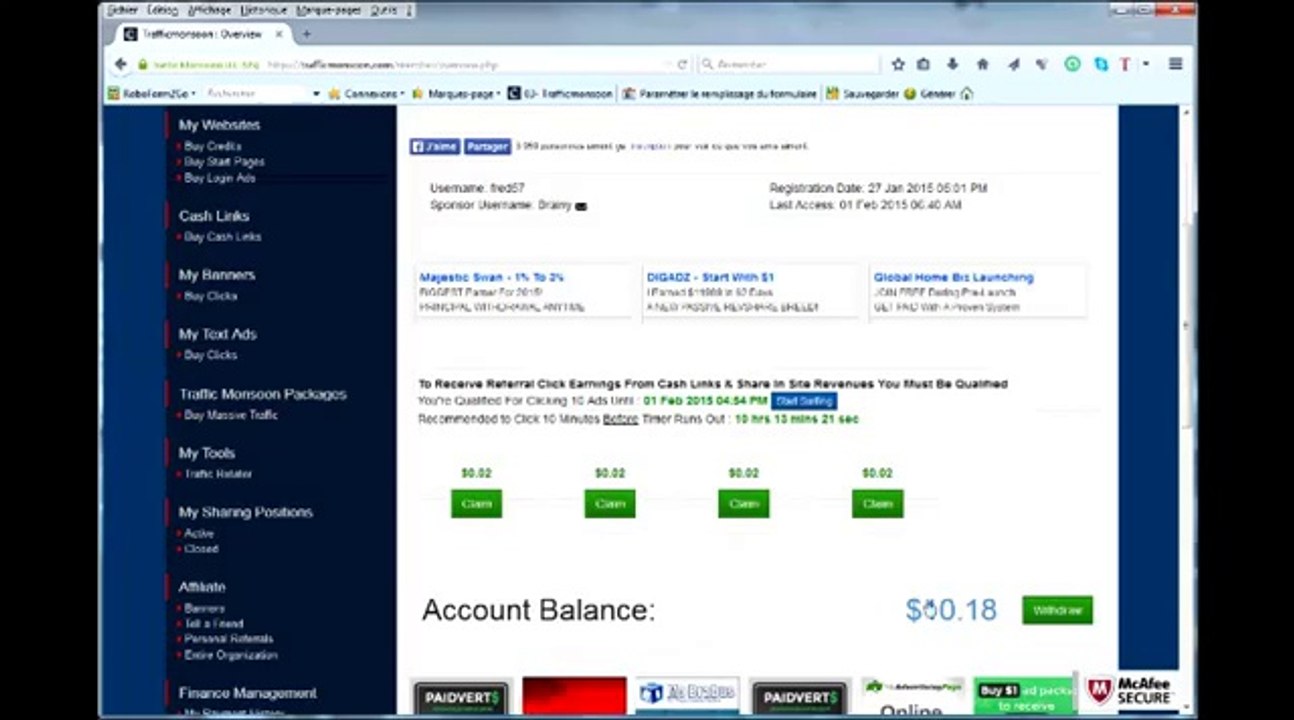The width and height of the screenshot is (1294, 720).
Task: Click the green circular extension icon
Action: point(1072,64)
